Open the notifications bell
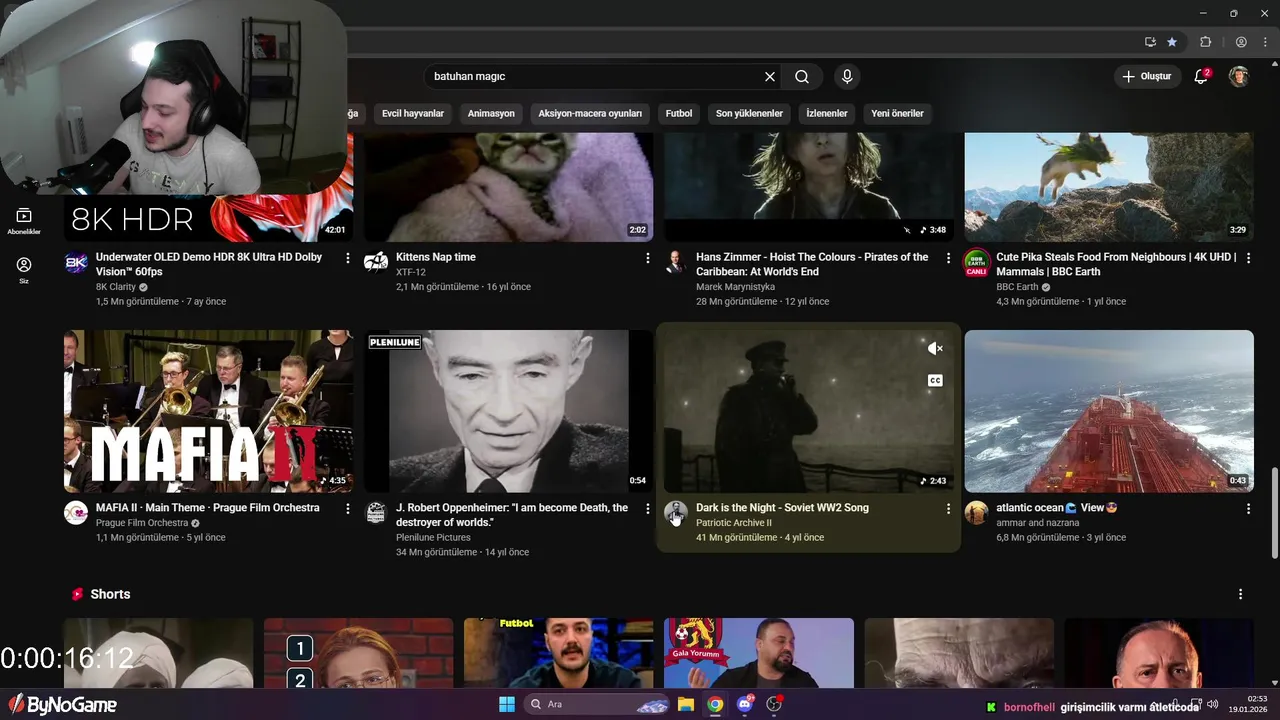The image size is (1280, 720). 1202,77
